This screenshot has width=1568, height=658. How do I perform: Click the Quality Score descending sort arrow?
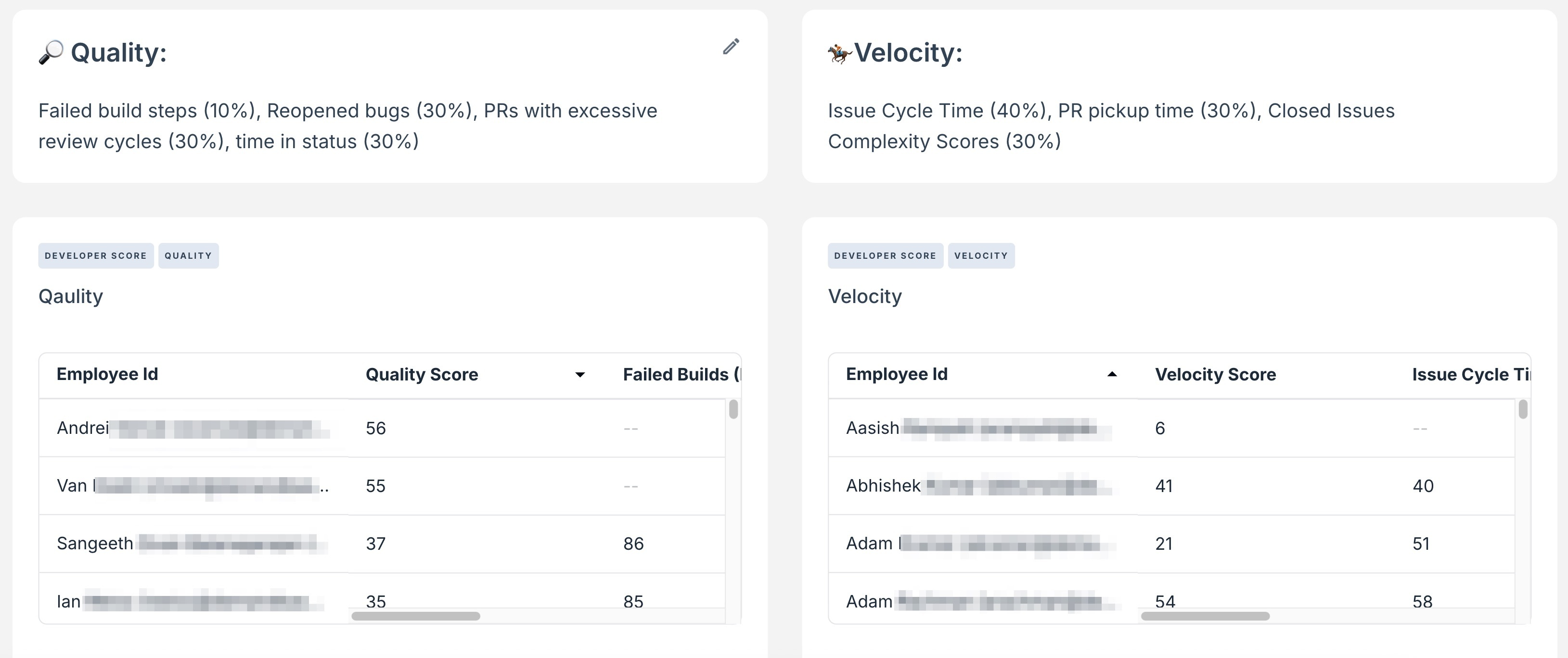point(579,375)
